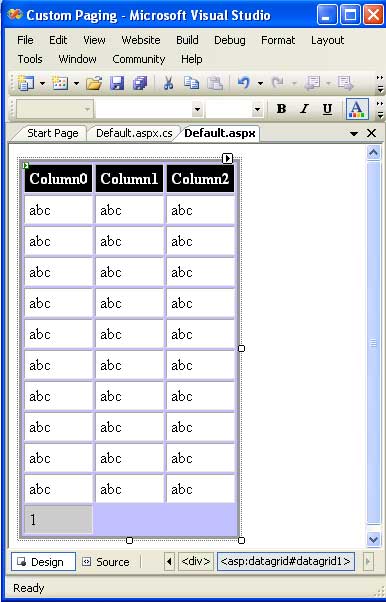Select the Default.aspx tab
The width and height of the screenshot is (386, 602).
point(220,133)
